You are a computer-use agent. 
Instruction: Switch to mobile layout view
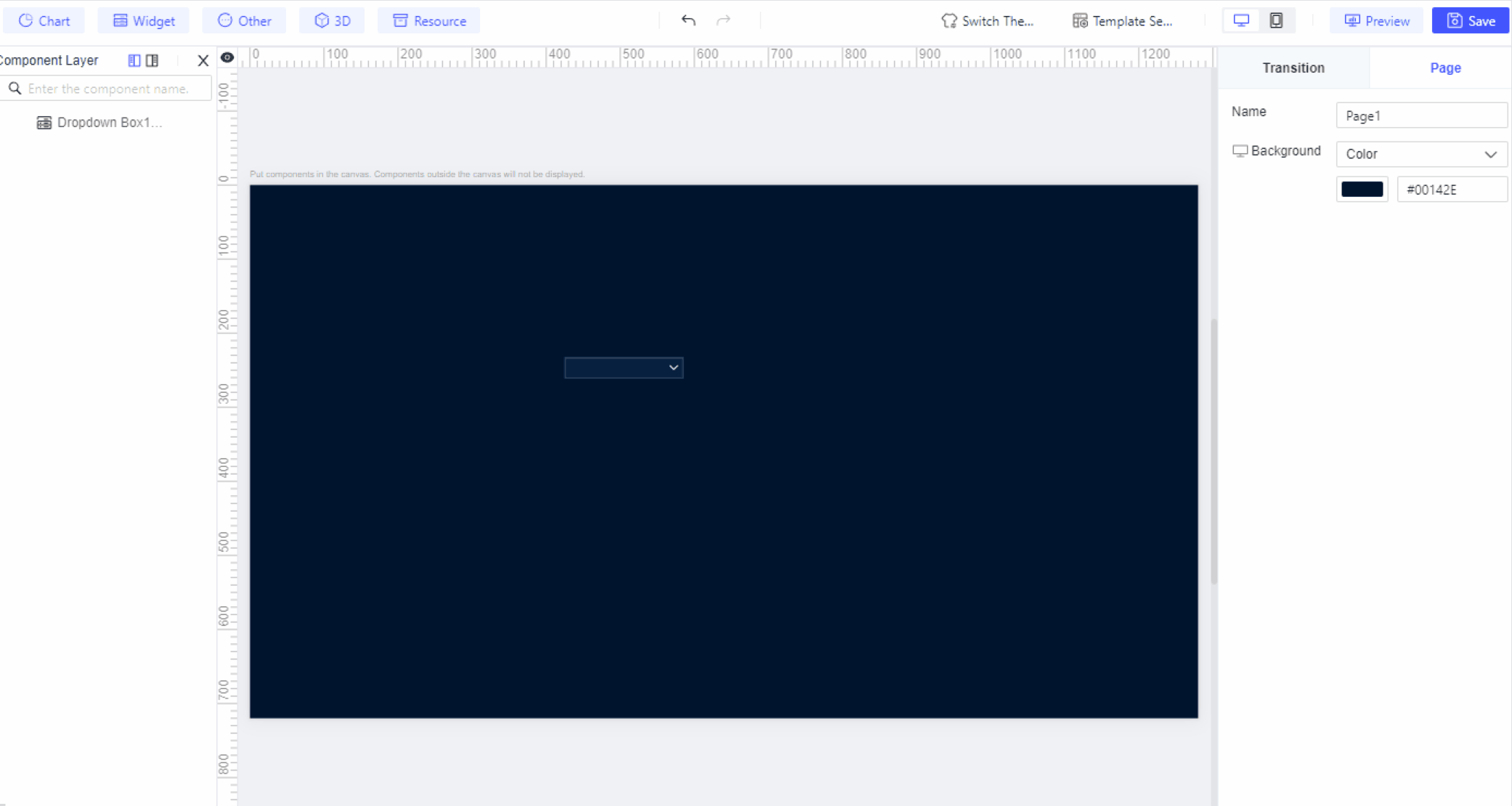pos(1276,20)
